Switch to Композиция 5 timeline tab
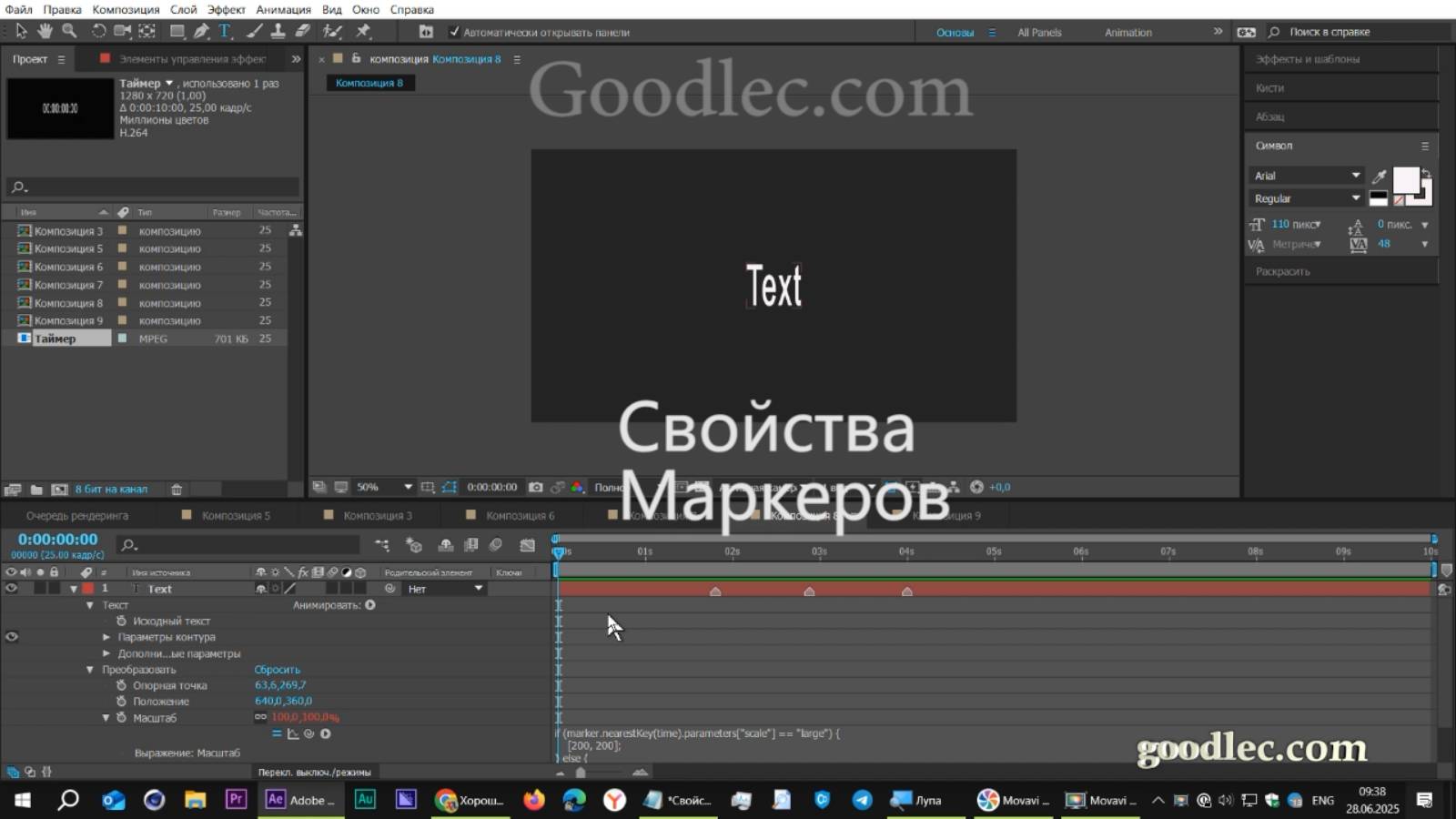Screen dimensions: 1456x819 click(236, 515)
